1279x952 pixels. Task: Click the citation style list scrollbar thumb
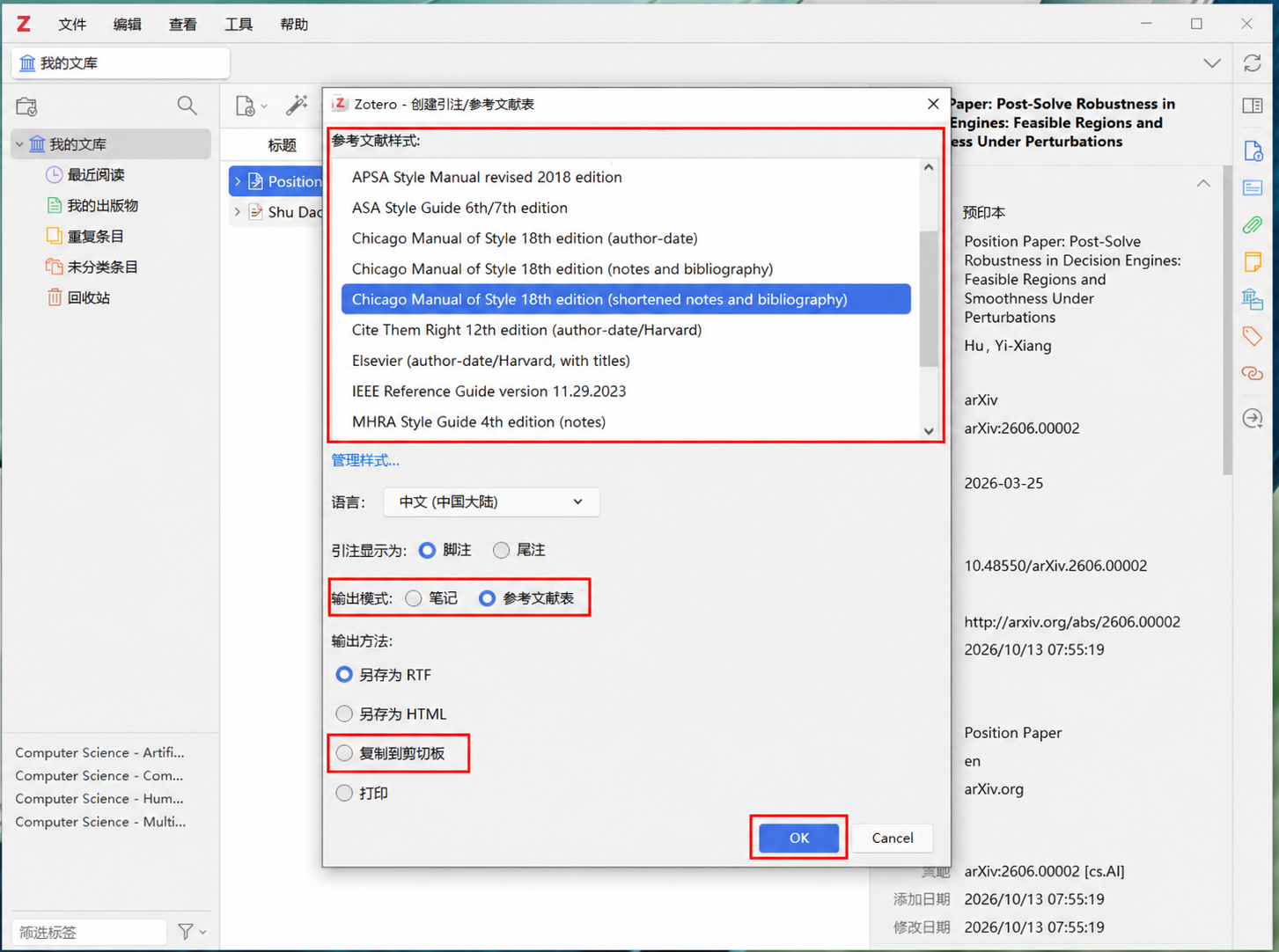(x=929, y=298)
